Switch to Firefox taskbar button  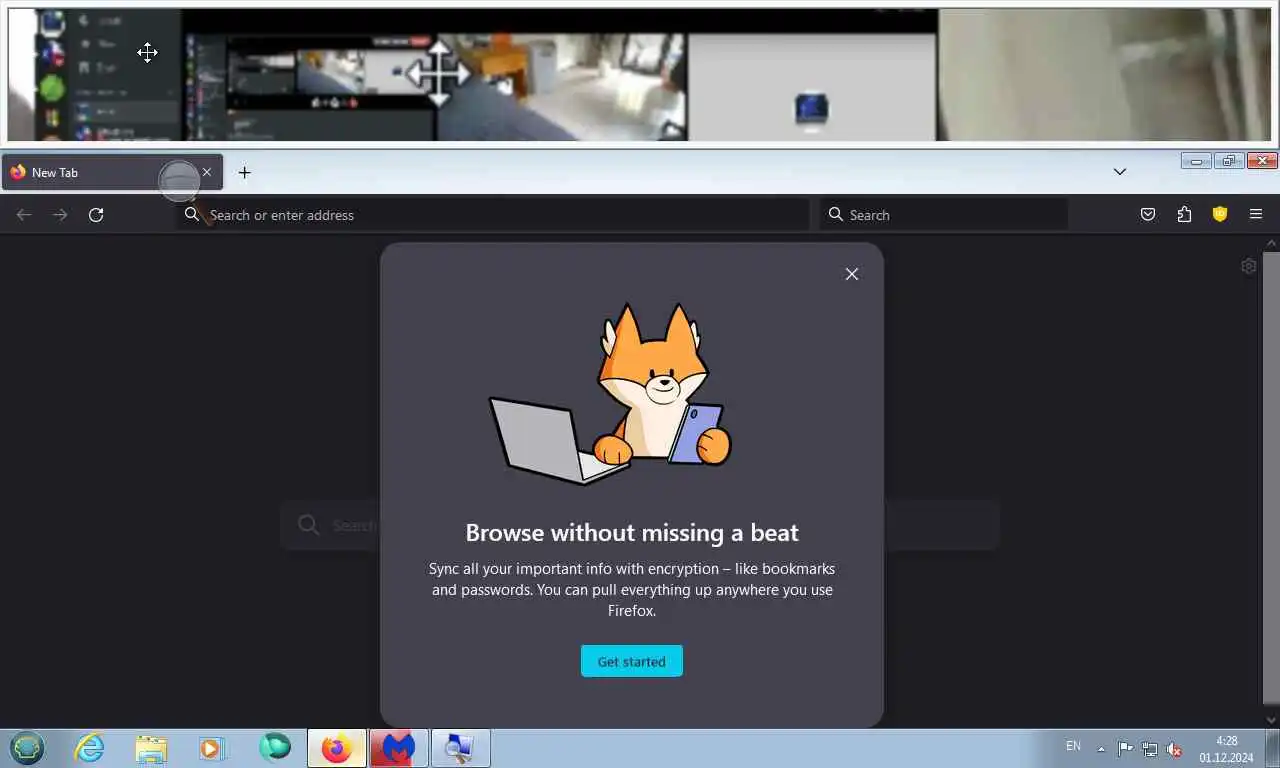click(x=337, y=748)
